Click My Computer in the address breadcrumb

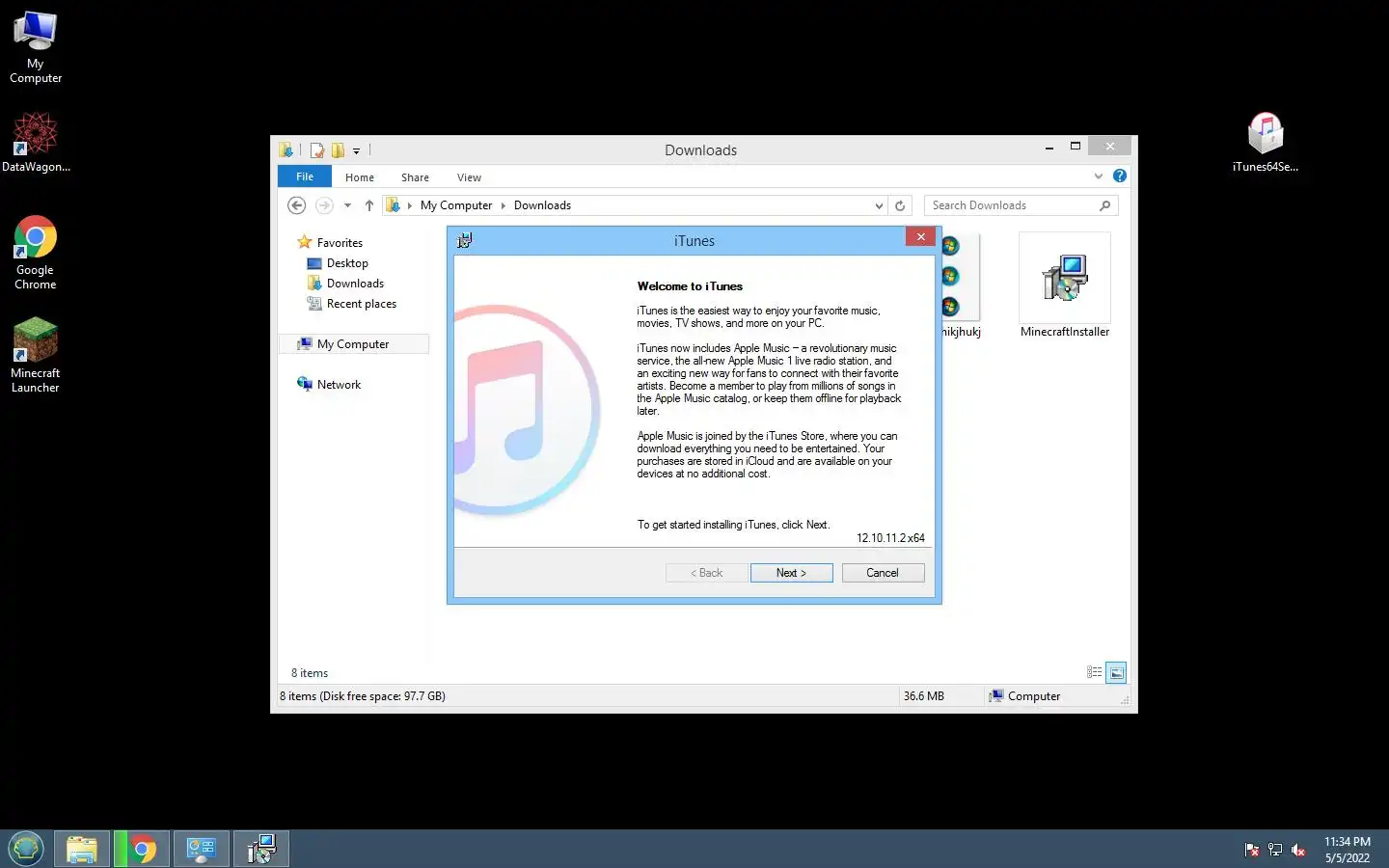click(x=456, y=205)
